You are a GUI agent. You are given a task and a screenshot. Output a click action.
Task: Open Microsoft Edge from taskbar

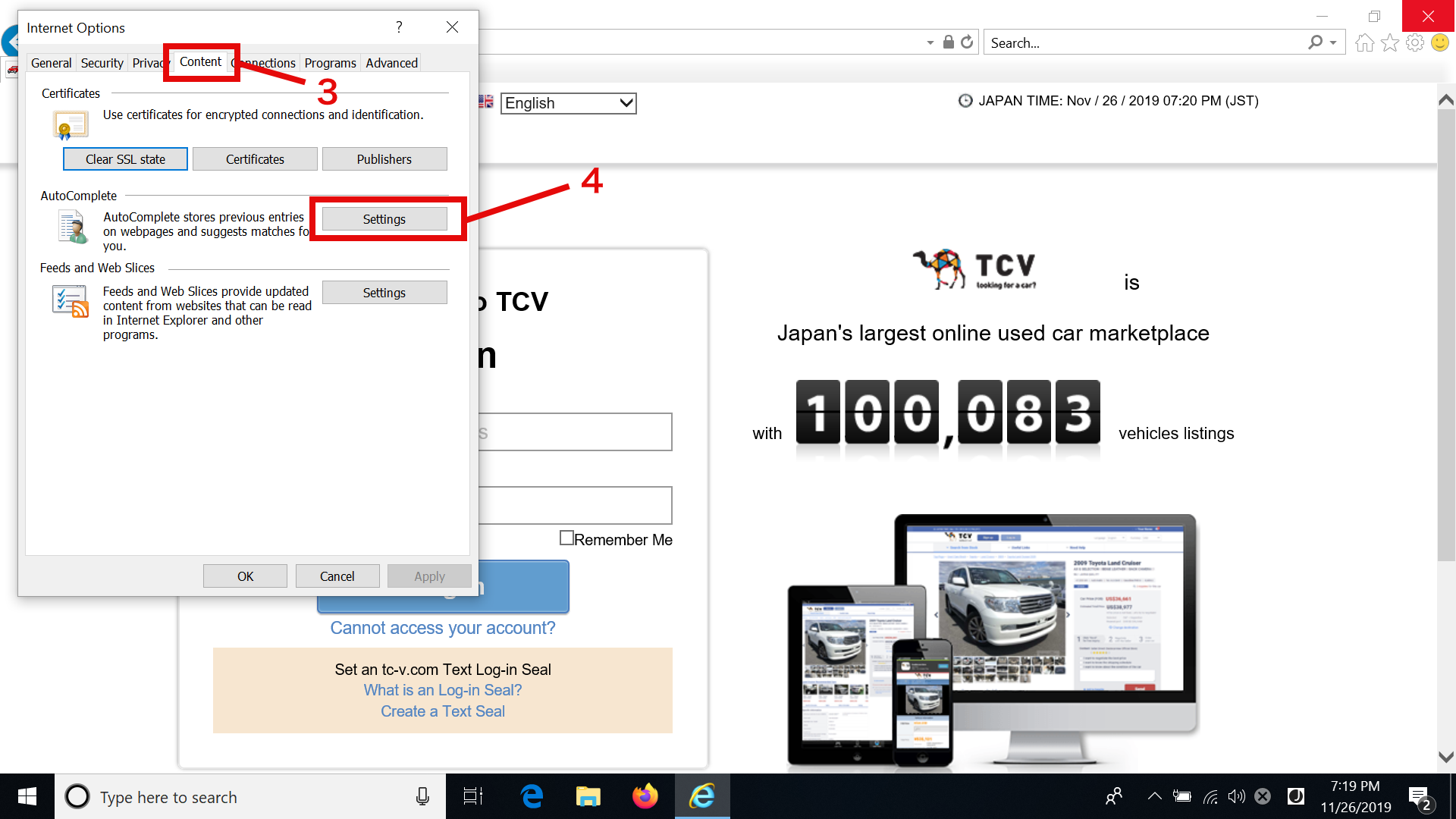(532, 796)
